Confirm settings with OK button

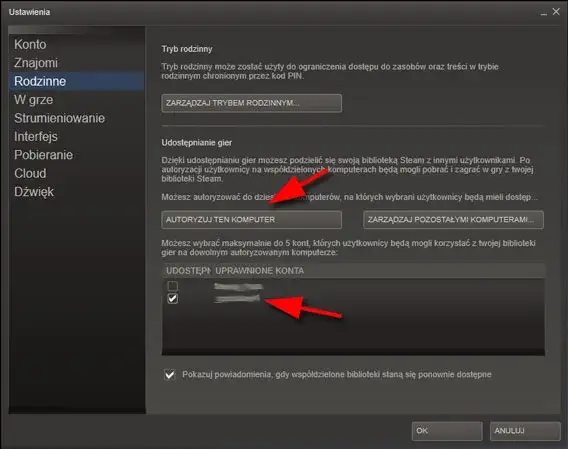(x=447, y=431)
